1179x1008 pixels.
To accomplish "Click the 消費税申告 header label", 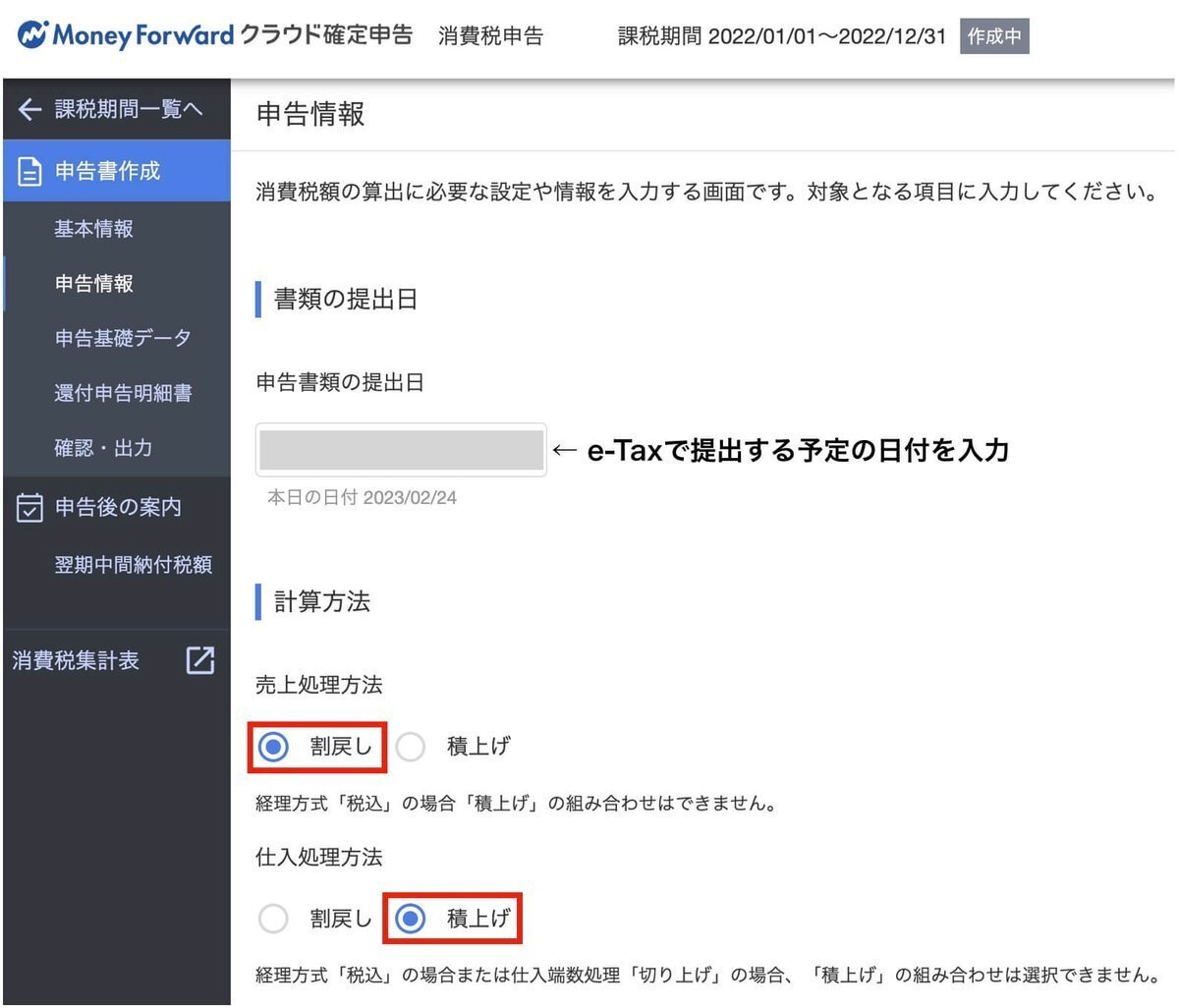I will 490,36.
